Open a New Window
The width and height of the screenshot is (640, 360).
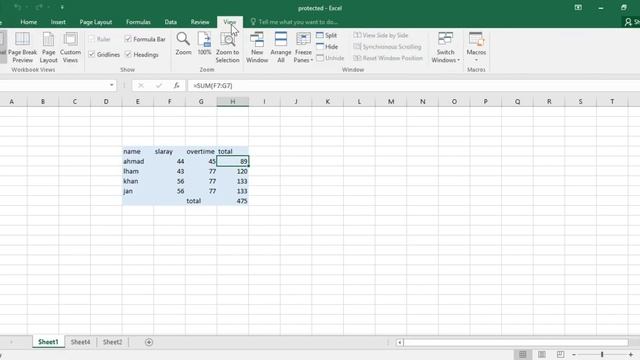tap(257, 47)
